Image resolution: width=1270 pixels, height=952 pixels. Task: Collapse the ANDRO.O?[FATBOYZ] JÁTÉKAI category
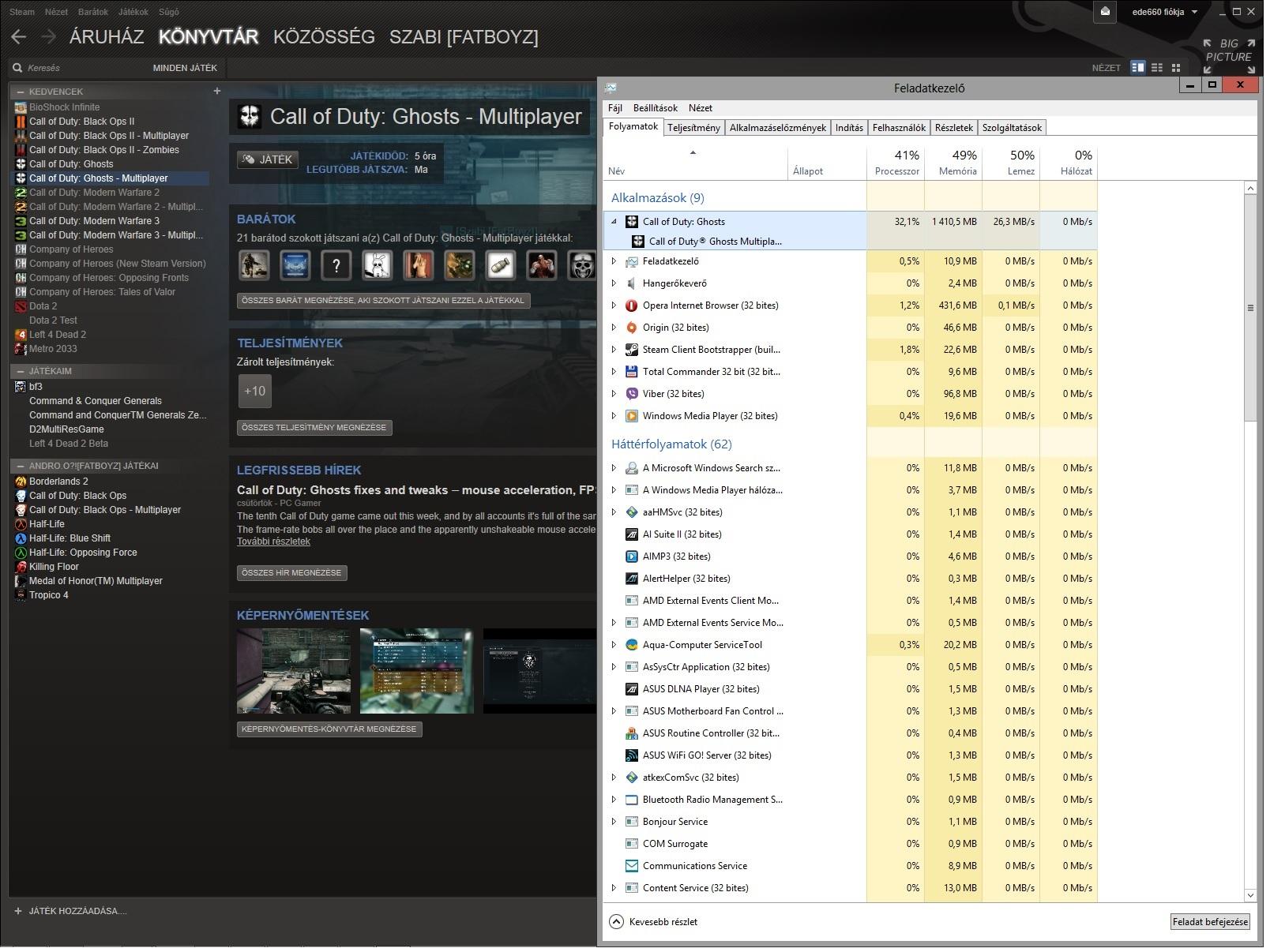21,466
